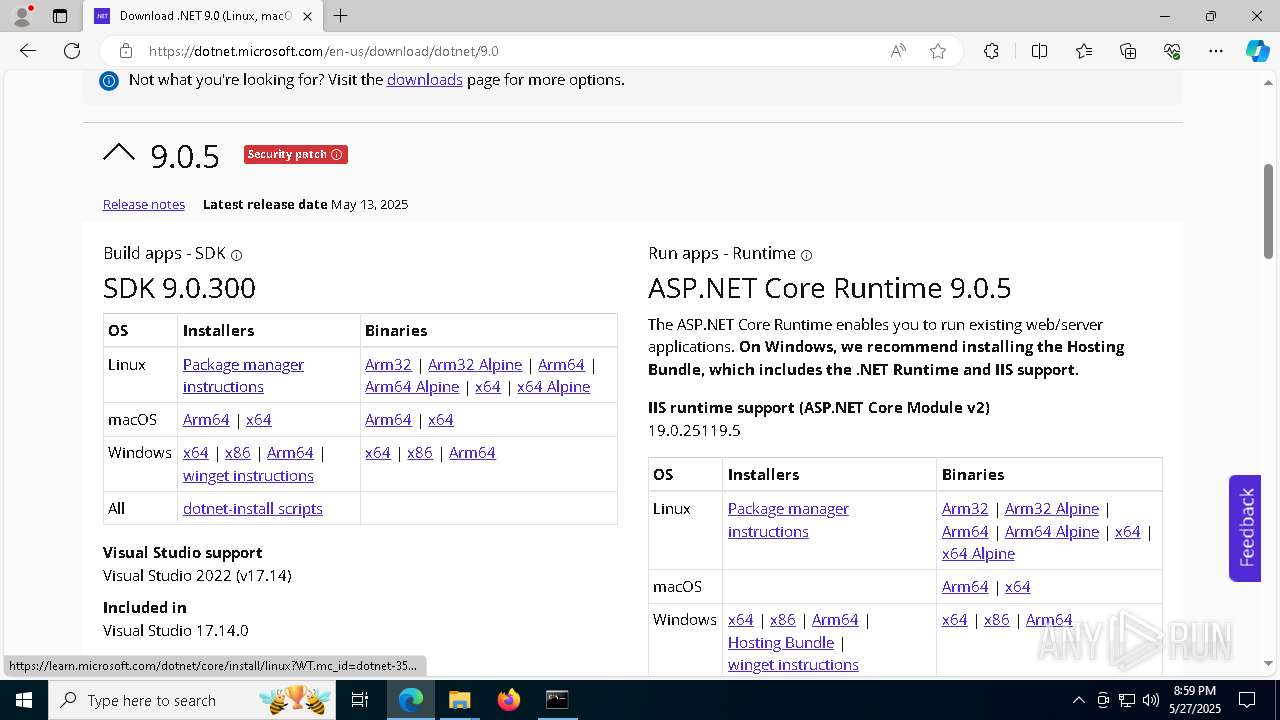This screenshot has height=720, width=1280.
Task: Open SDK Linux Package manager instructions
Action: pyautogui.click(x=243, y=376)
